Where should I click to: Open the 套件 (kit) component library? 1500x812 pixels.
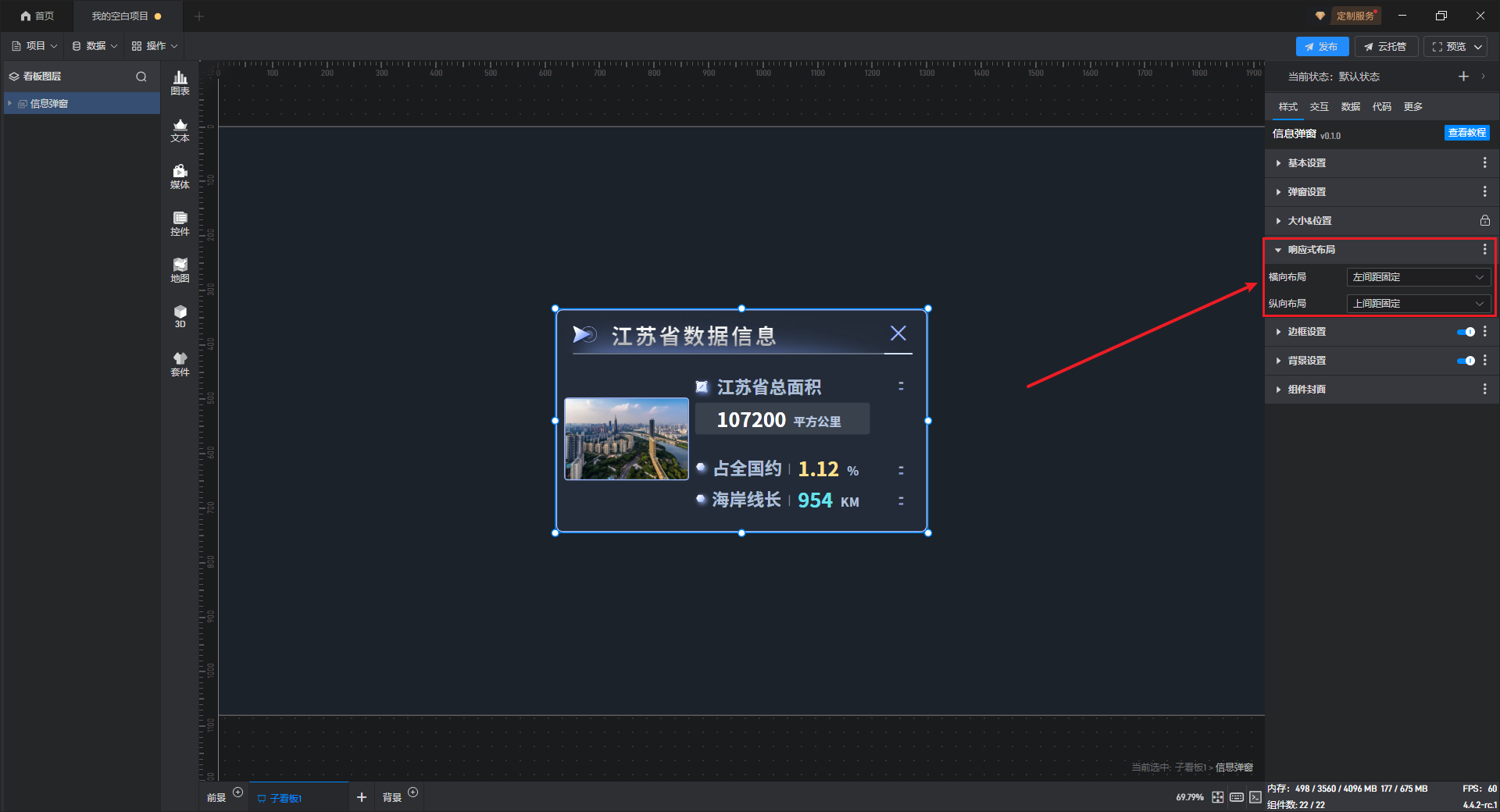click(x=180, y=364)
